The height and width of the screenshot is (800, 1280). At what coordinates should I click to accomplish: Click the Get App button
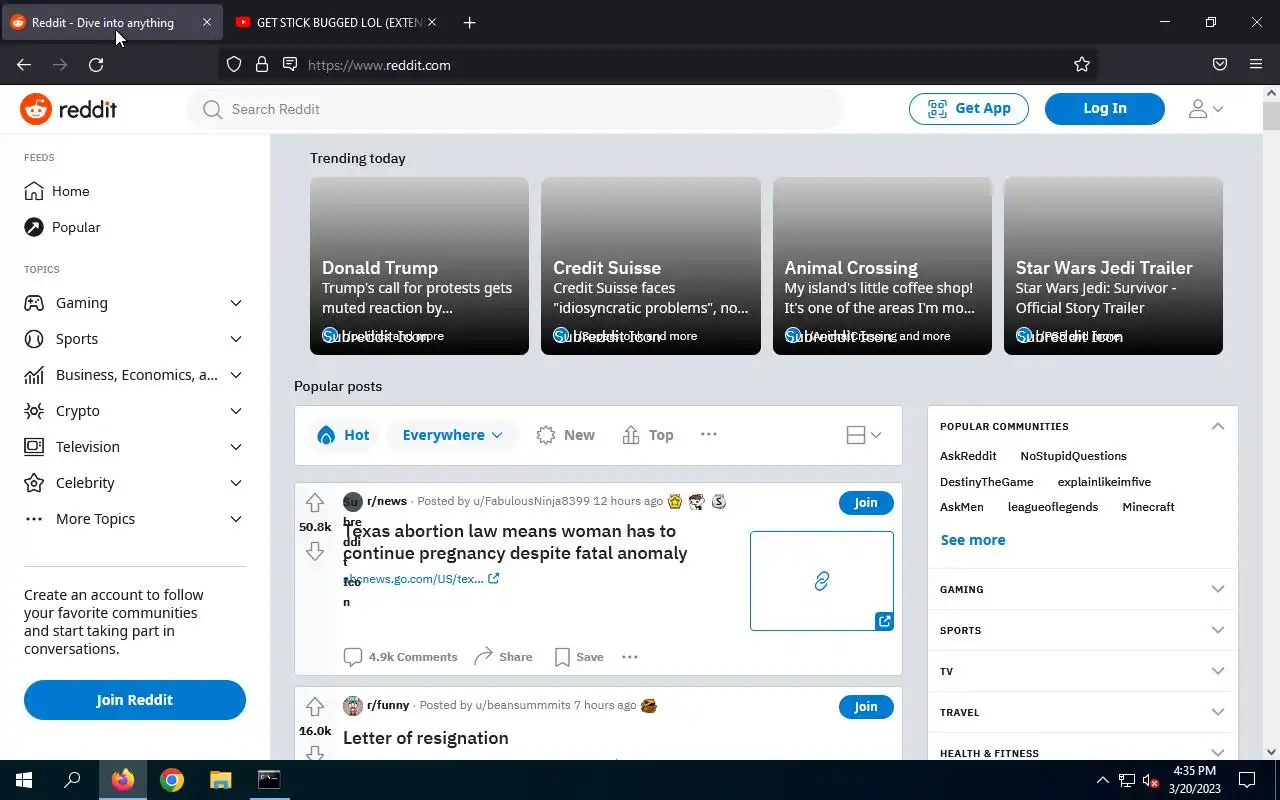pos(969,109)
